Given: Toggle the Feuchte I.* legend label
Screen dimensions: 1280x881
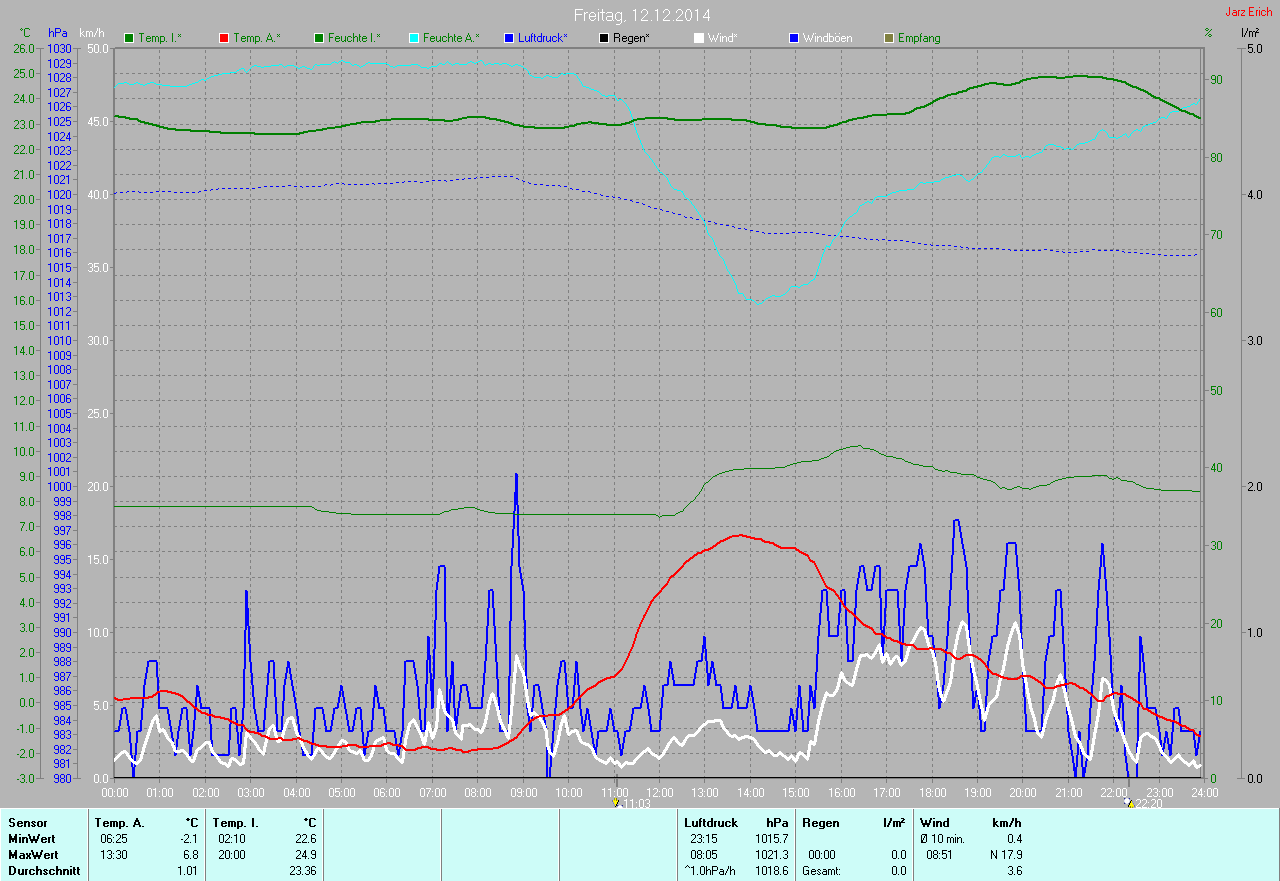Looking at the screenshot, I should click(x=353, y=38).
